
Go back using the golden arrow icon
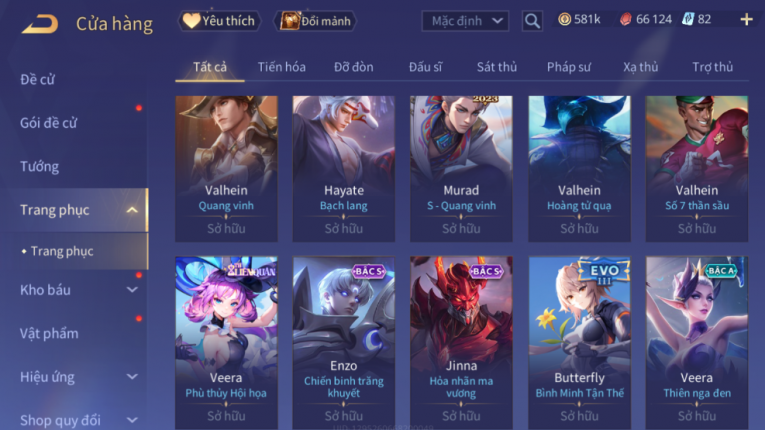40,23
